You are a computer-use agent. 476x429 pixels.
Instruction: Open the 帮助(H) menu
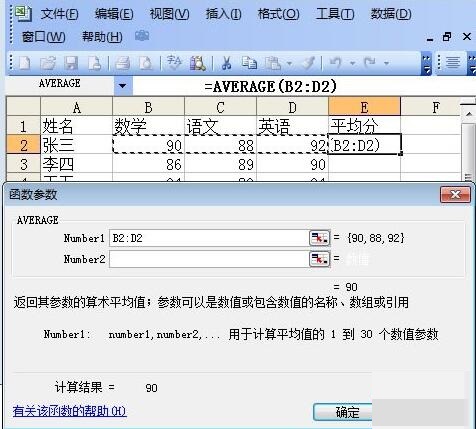tap(102, 36)
